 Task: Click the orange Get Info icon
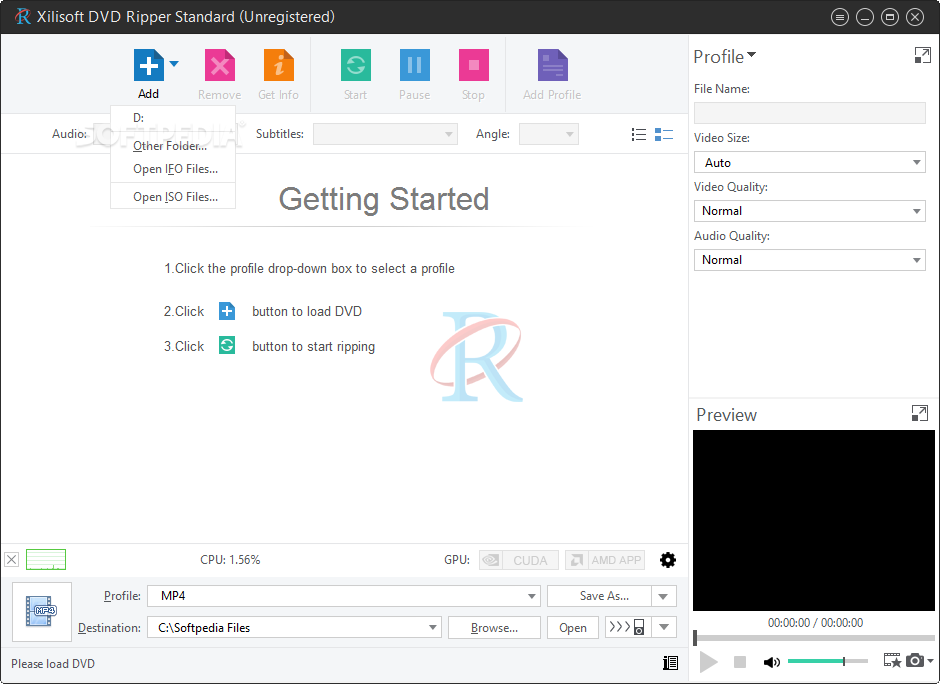[279, 65]
